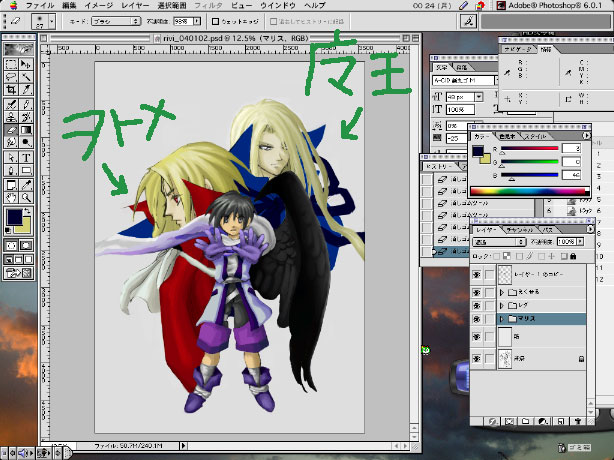Screen dimensions: 614x460
Task: Reset to default black and white colors
Action: pos(8,230)
